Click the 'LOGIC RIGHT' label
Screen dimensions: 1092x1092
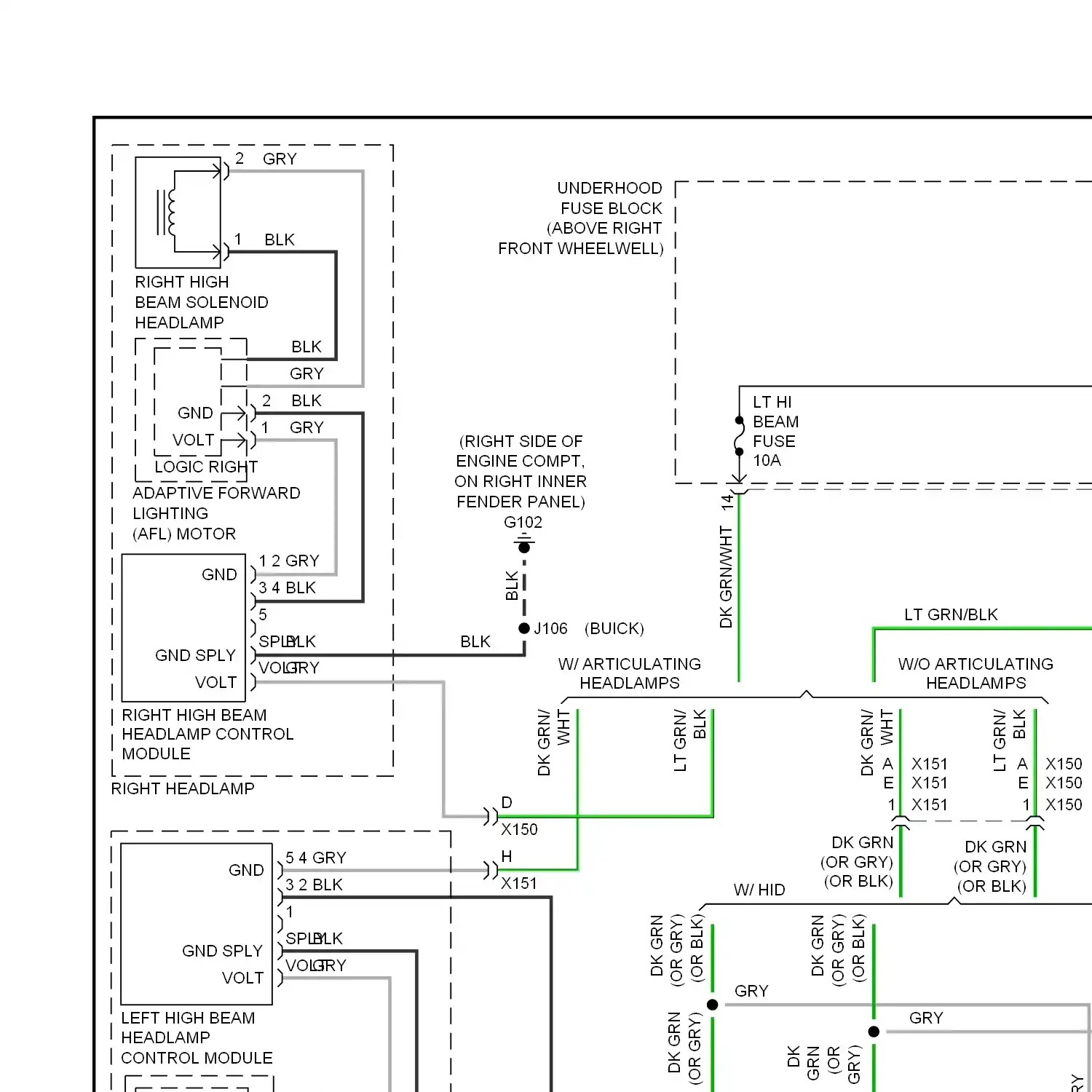(206, 467)
